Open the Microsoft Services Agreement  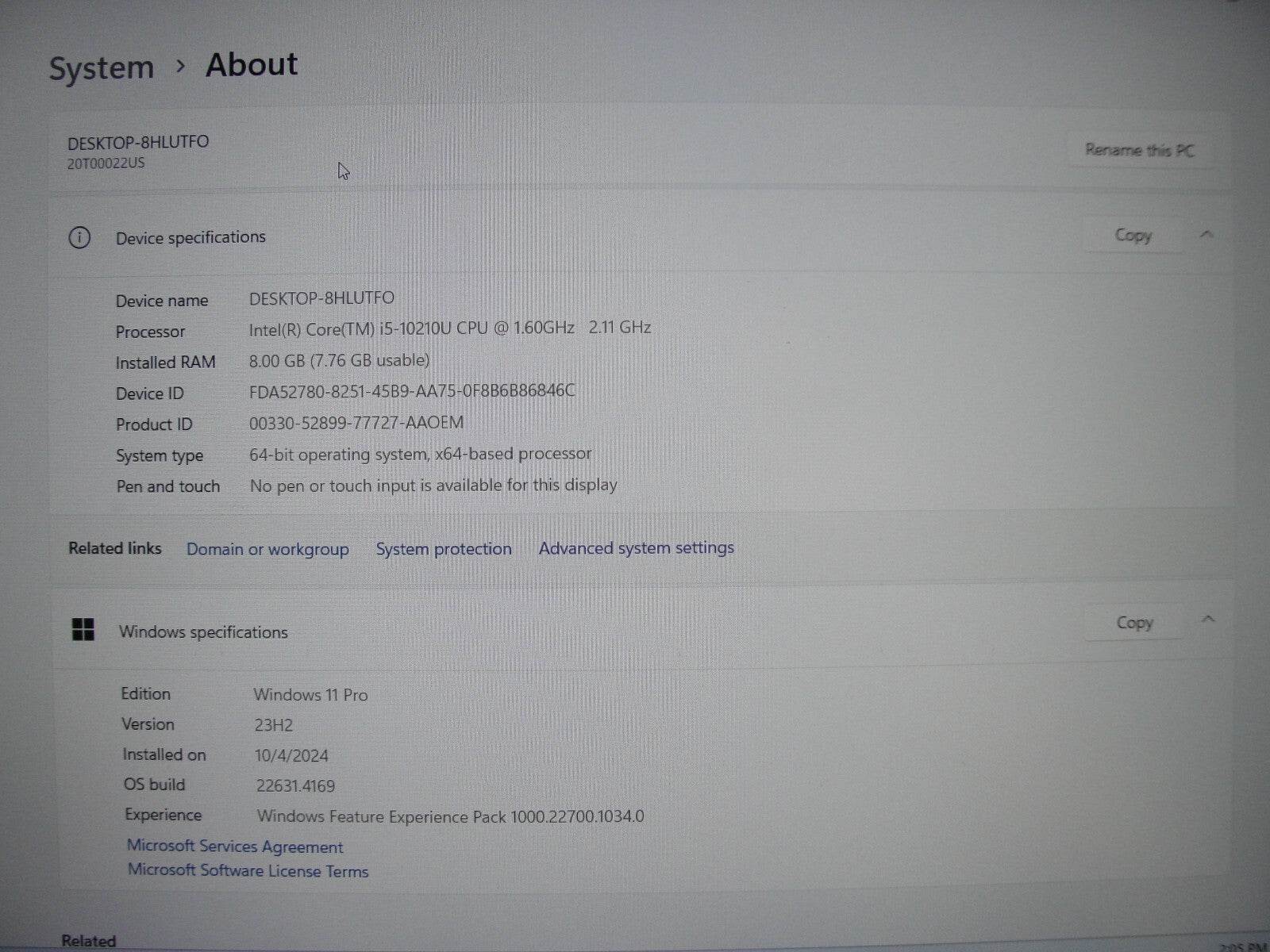coord(235,846)
